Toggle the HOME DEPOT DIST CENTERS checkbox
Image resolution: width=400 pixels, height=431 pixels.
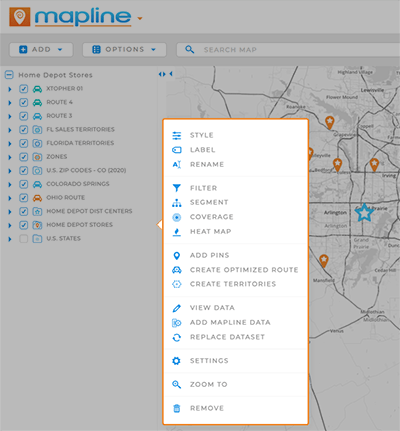[x=23, y=212]
